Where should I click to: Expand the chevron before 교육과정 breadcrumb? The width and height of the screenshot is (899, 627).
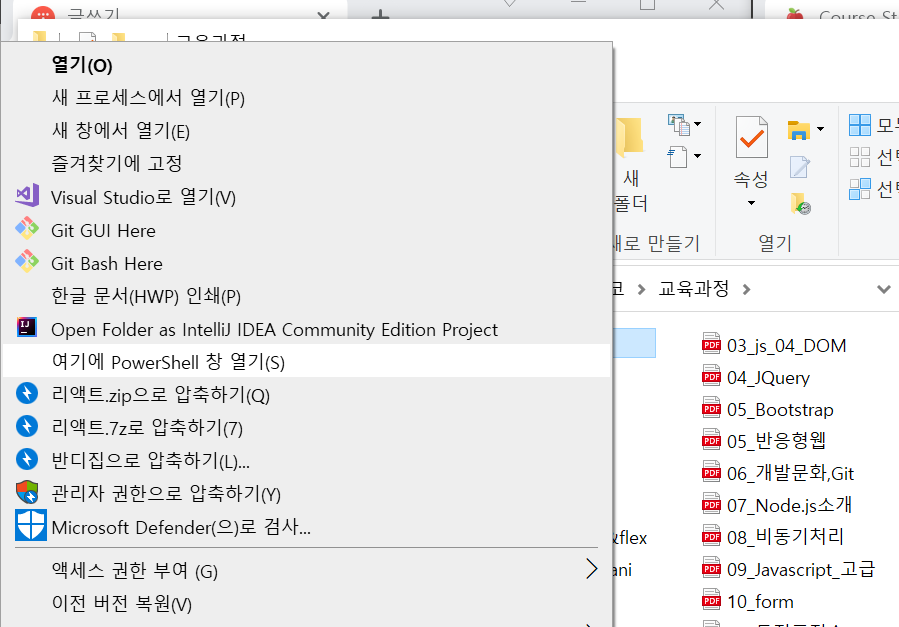tap(642, 289)
